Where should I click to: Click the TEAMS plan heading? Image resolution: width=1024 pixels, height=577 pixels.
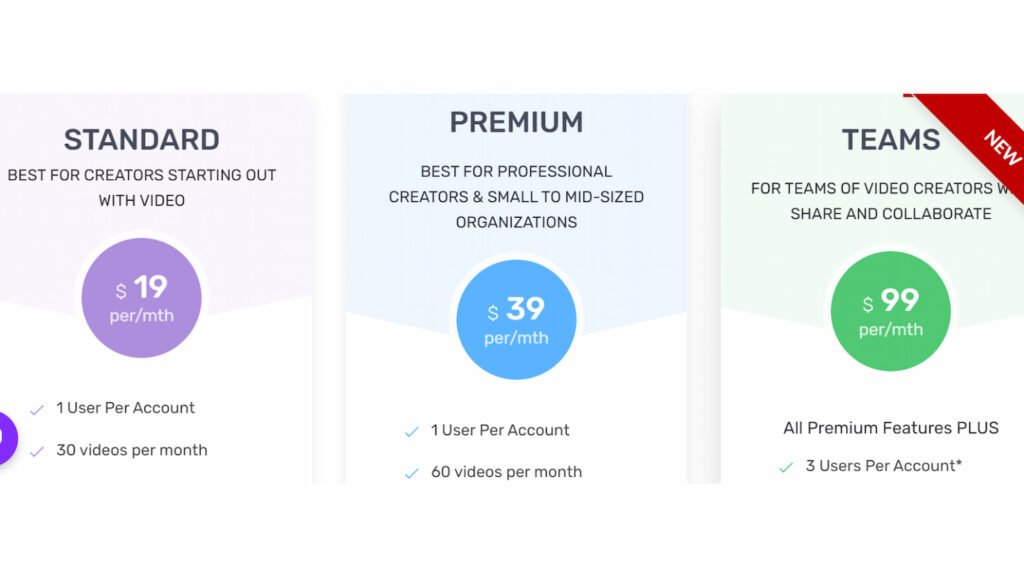tap(890, 139)
